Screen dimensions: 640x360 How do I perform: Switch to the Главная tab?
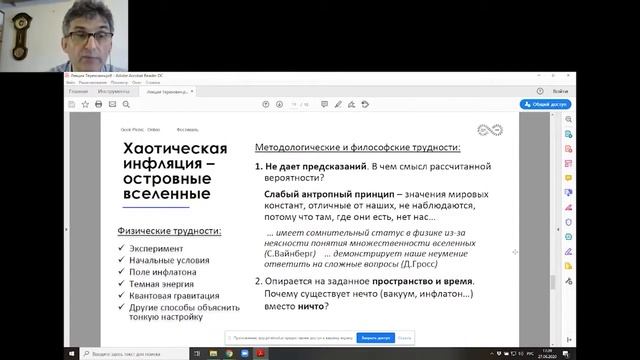coord(78,91)
